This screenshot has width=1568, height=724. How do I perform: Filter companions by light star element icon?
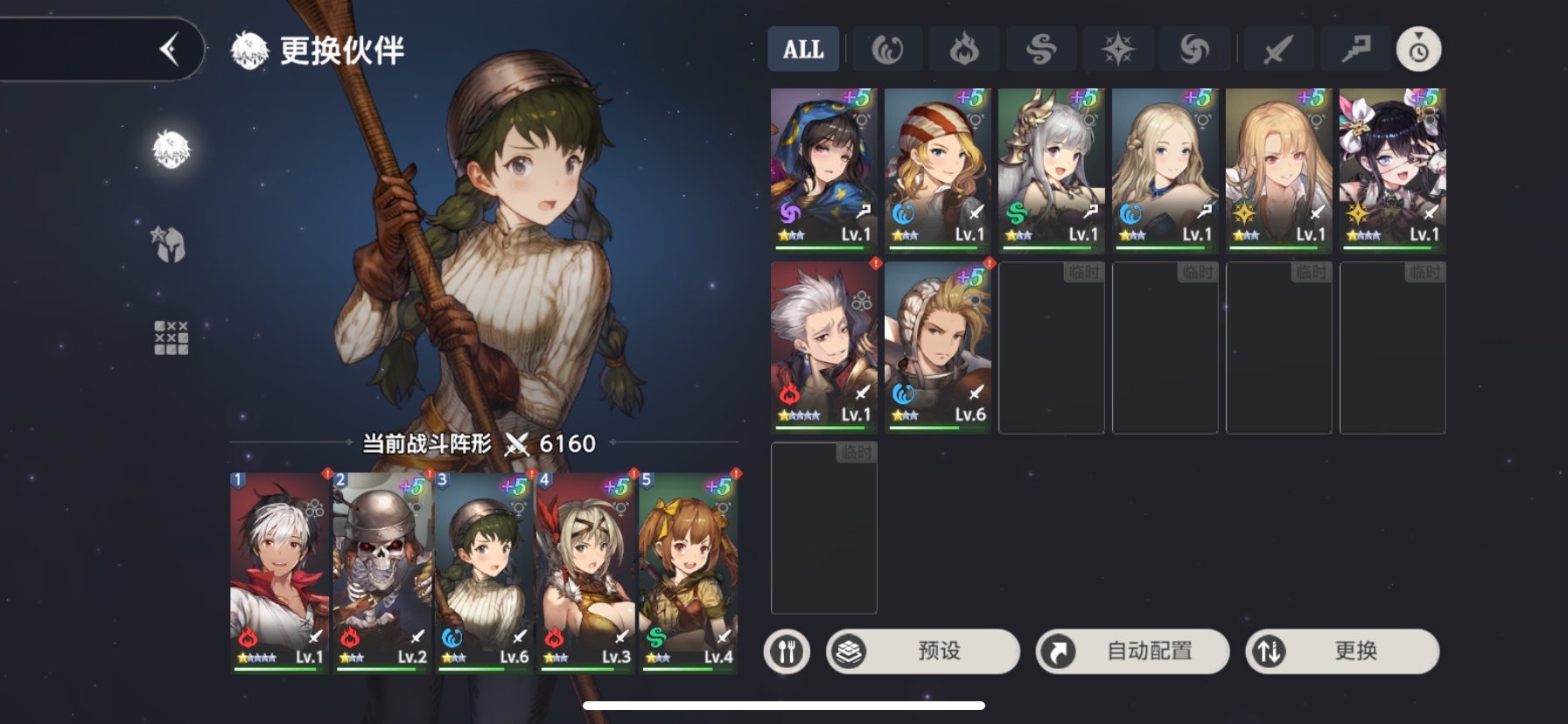1117,49
